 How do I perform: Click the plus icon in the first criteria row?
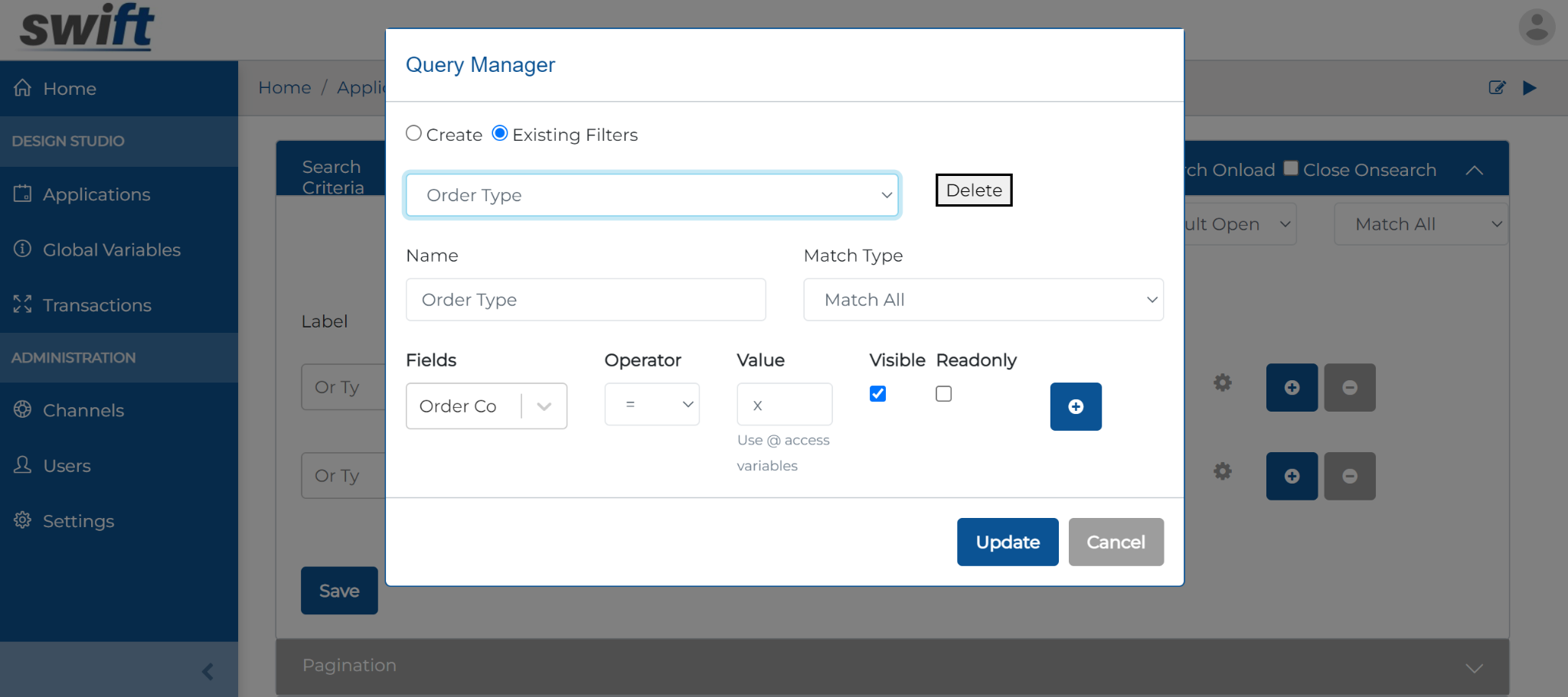coord(1291,387)
